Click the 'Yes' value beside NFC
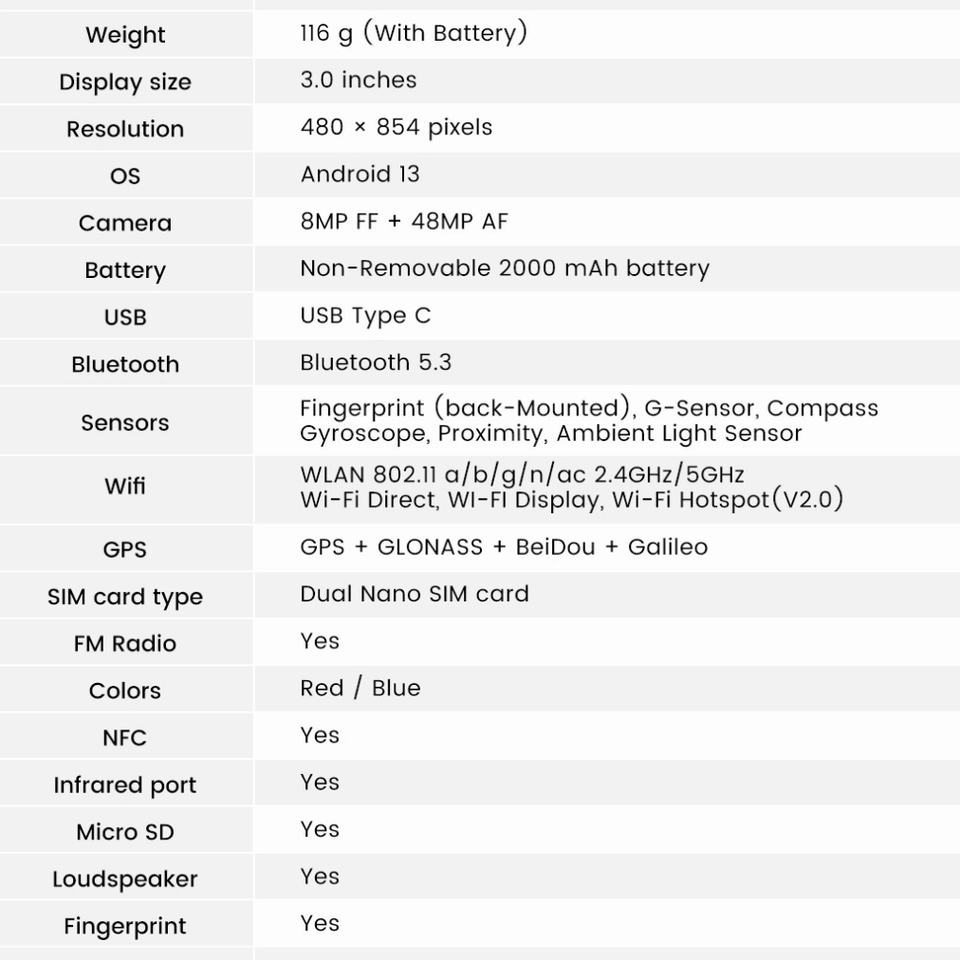Viewport: 960px width, 960px height. tap(320, 735)
